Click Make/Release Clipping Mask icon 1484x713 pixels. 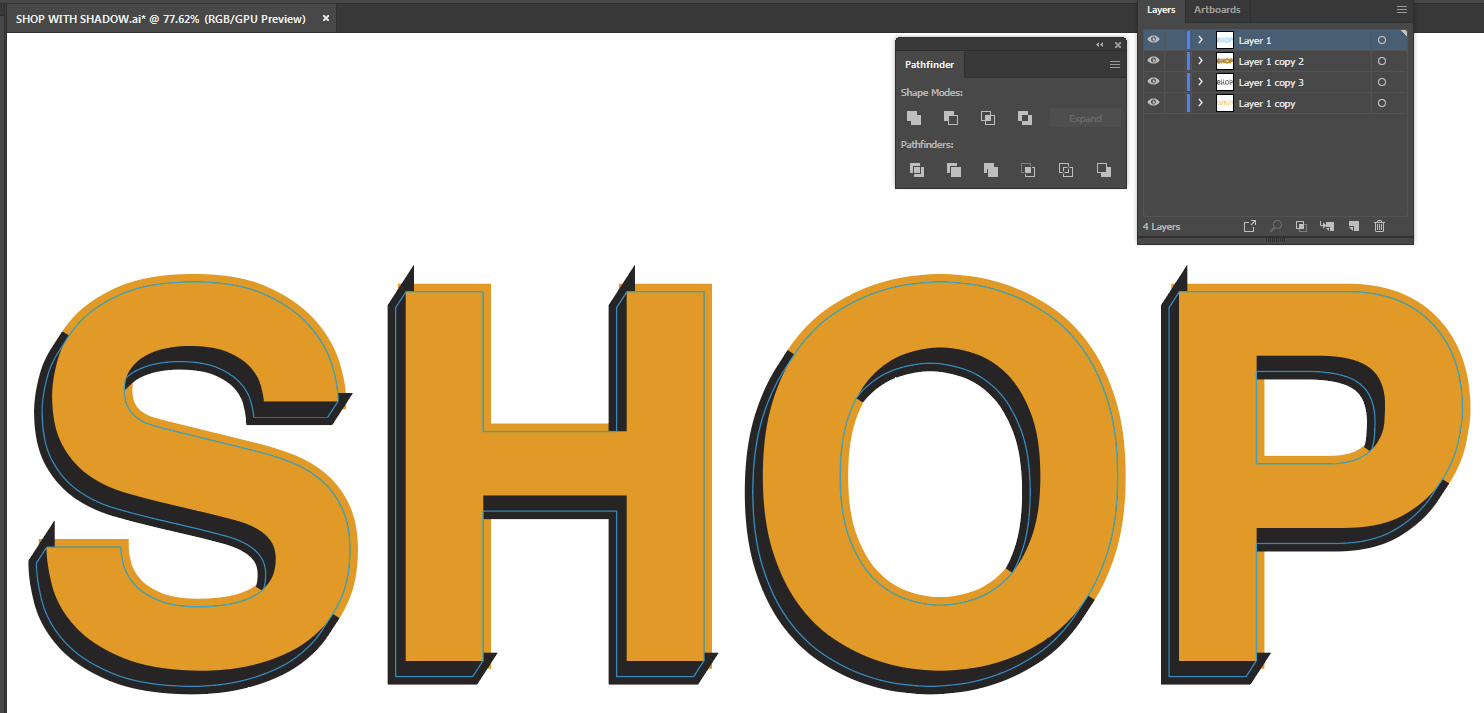click(x=1301, y=227)
